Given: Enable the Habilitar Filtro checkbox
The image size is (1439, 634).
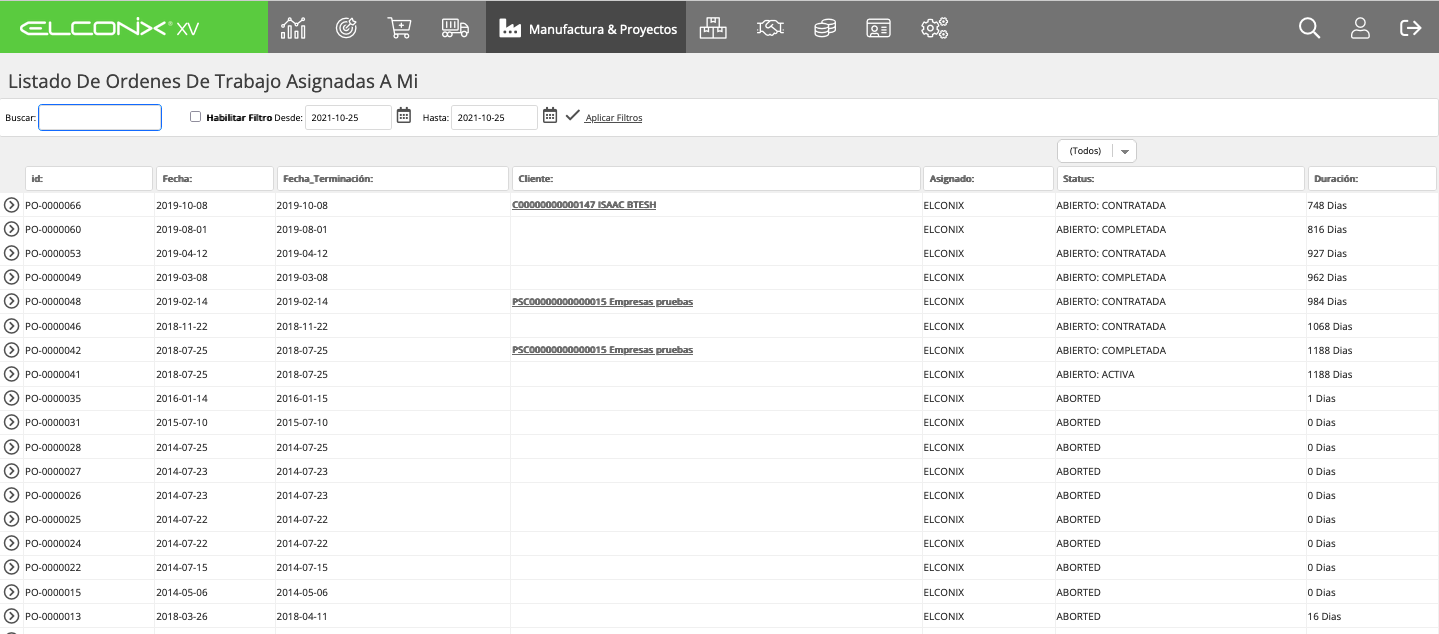Looking at the screenshot, I should click(196, 117).
